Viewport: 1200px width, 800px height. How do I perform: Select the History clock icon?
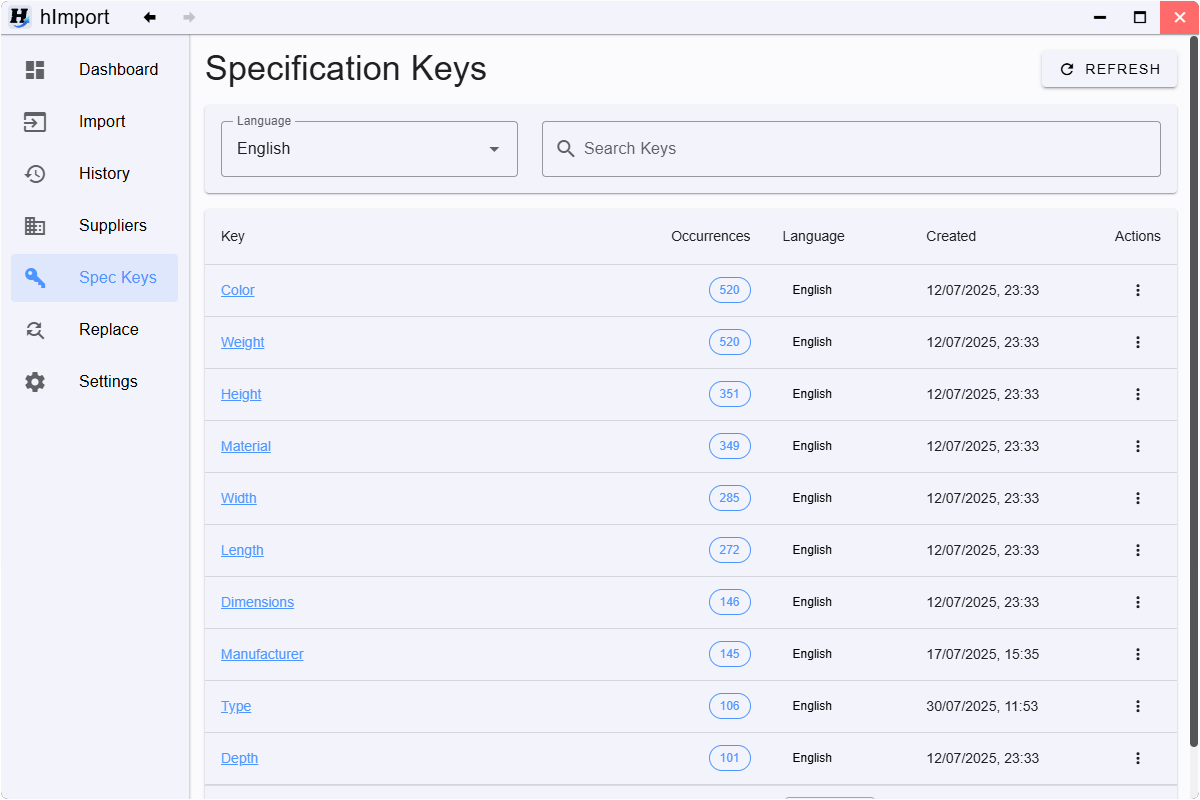(35, 173)
